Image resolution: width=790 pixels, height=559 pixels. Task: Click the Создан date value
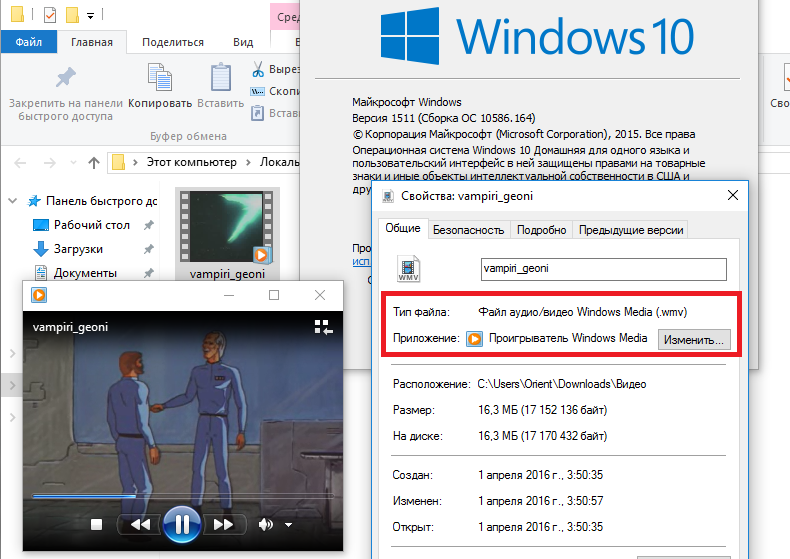tap(541, 474)
